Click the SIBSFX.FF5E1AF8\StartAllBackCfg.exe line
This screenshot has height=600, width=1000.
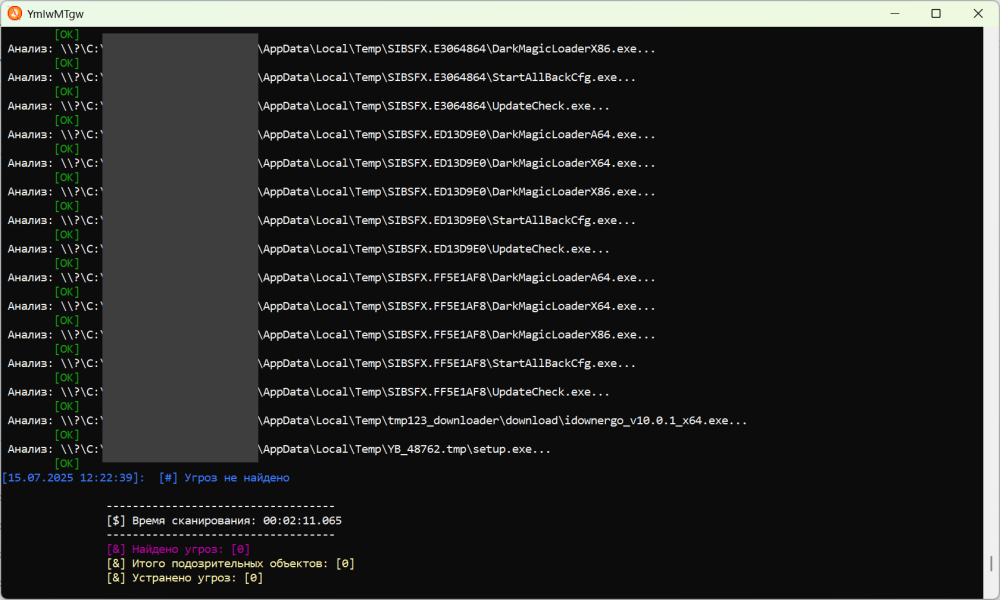click(321, 363)
